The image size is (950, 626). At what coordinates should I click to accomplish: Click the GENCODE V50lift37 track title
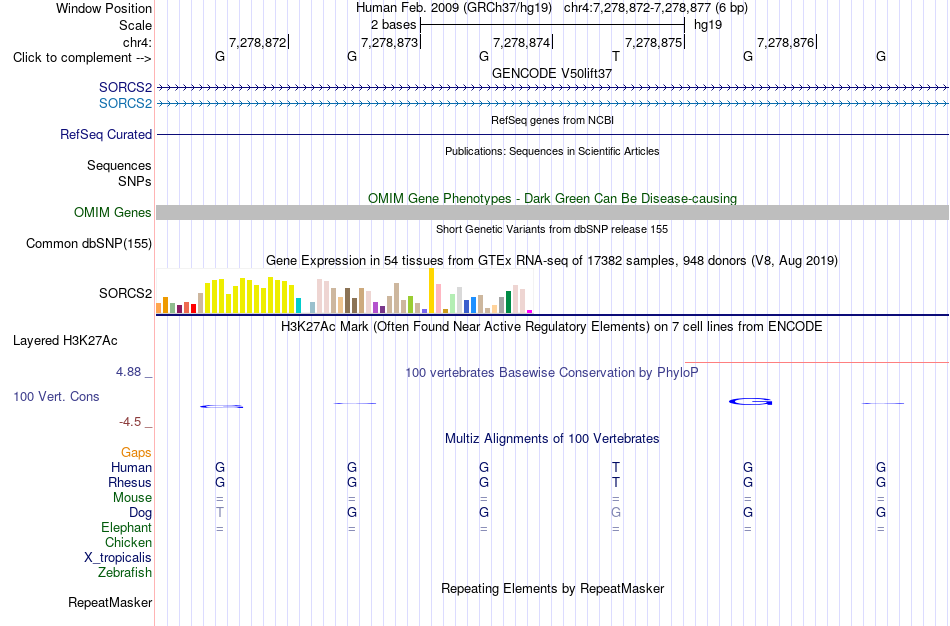click(552, 73)
